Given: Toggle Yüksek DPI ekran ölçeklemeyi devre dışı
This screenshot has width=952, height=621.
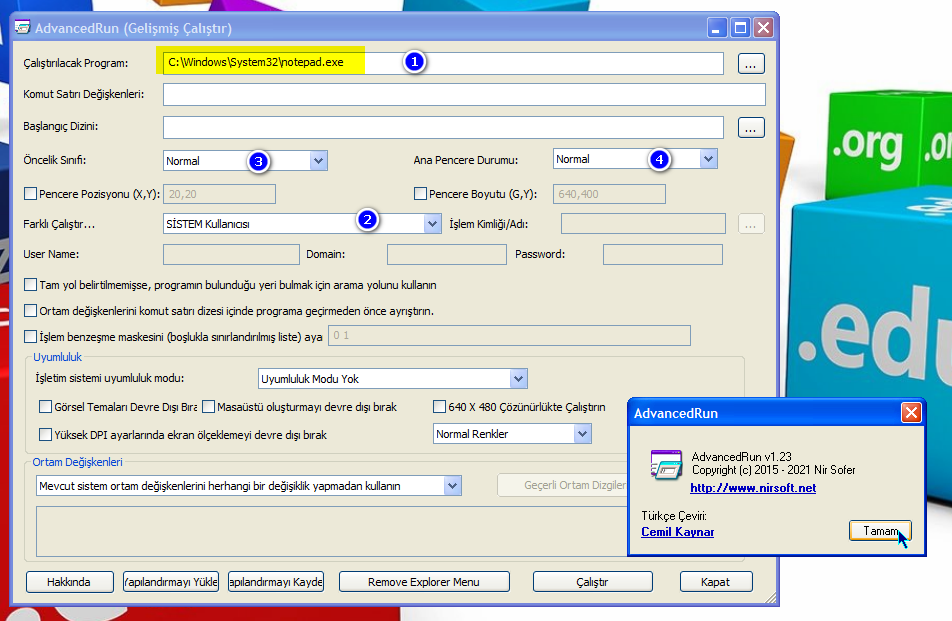Looking at the screenshot, I should click(46, 435).
